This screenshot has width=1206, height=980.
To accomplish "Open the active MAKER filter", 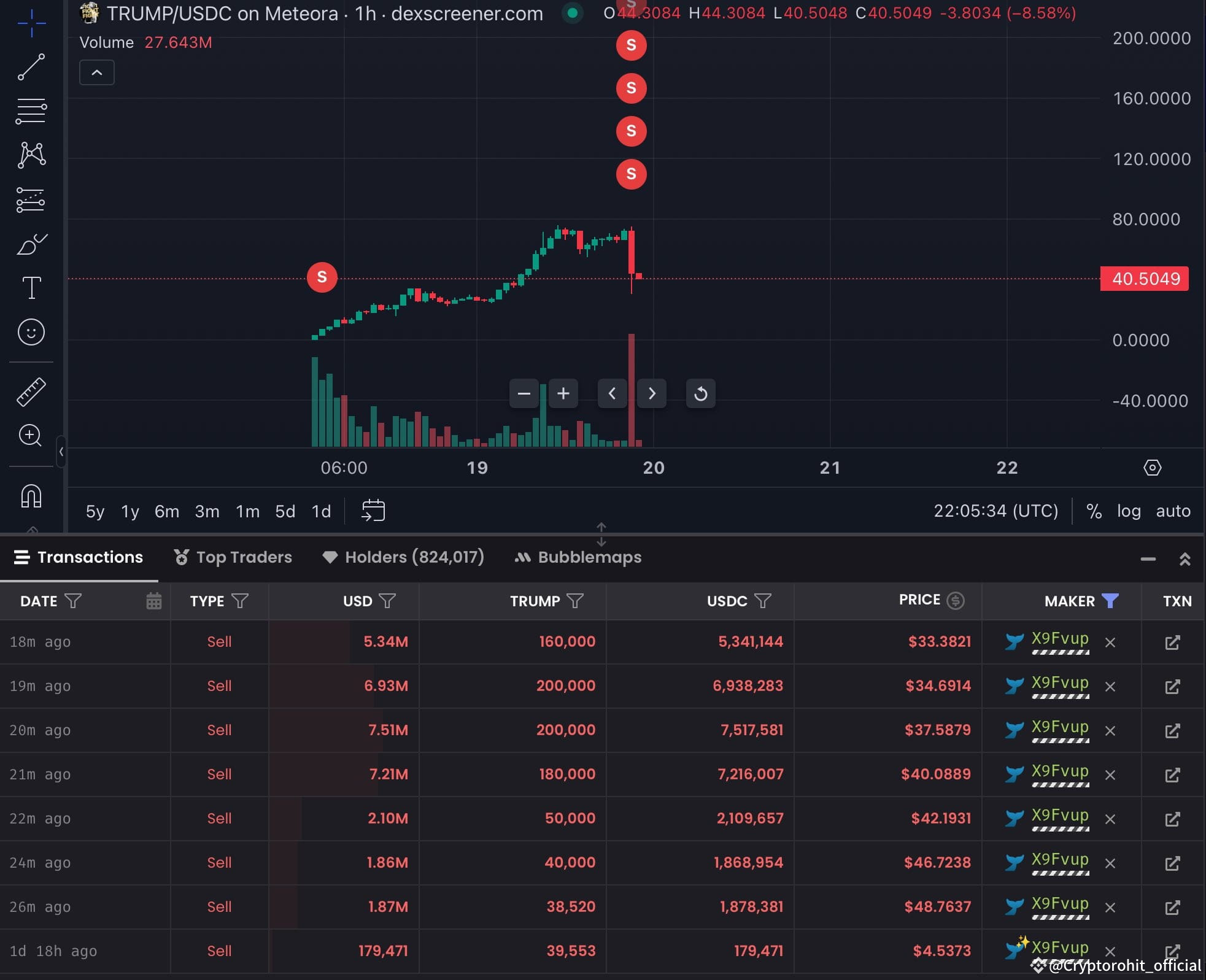I will click(x=1110, y=601).
